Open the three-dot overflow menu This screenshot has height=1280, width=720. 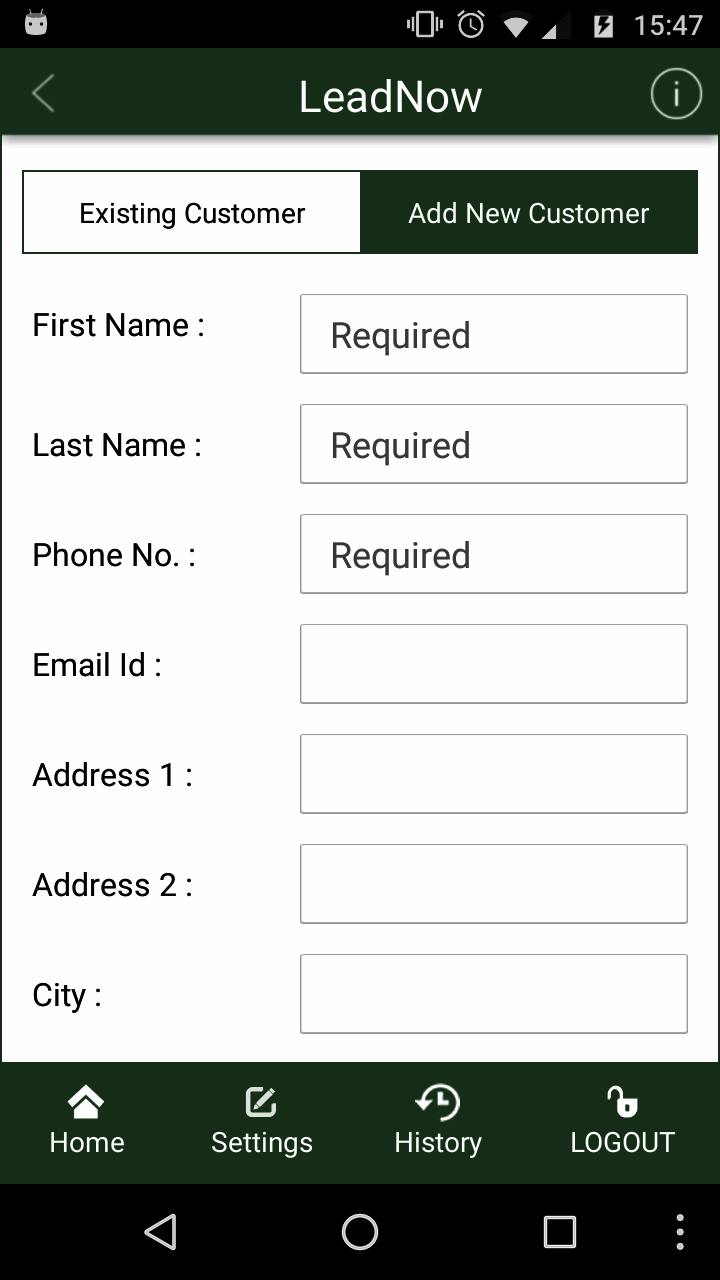point(680,1232)
